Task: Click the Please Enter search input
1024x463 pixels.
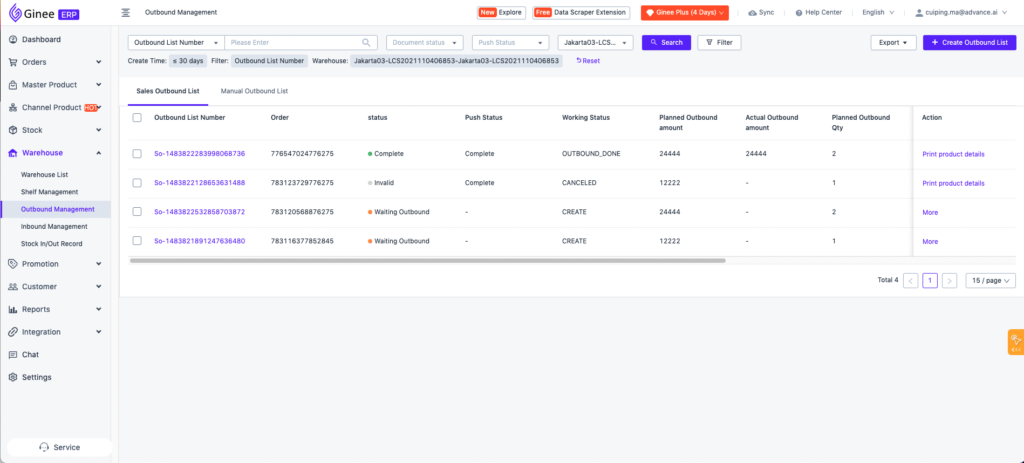Action: pos(292,43)
